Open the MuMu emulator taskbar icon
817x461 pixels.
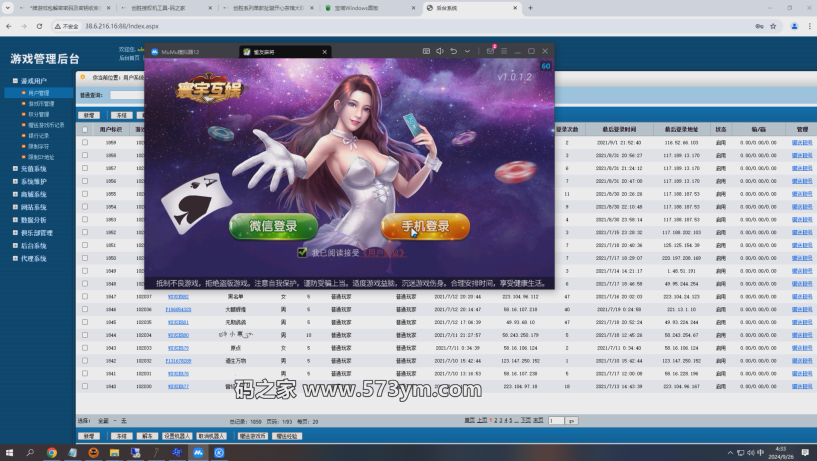(198, 453)
